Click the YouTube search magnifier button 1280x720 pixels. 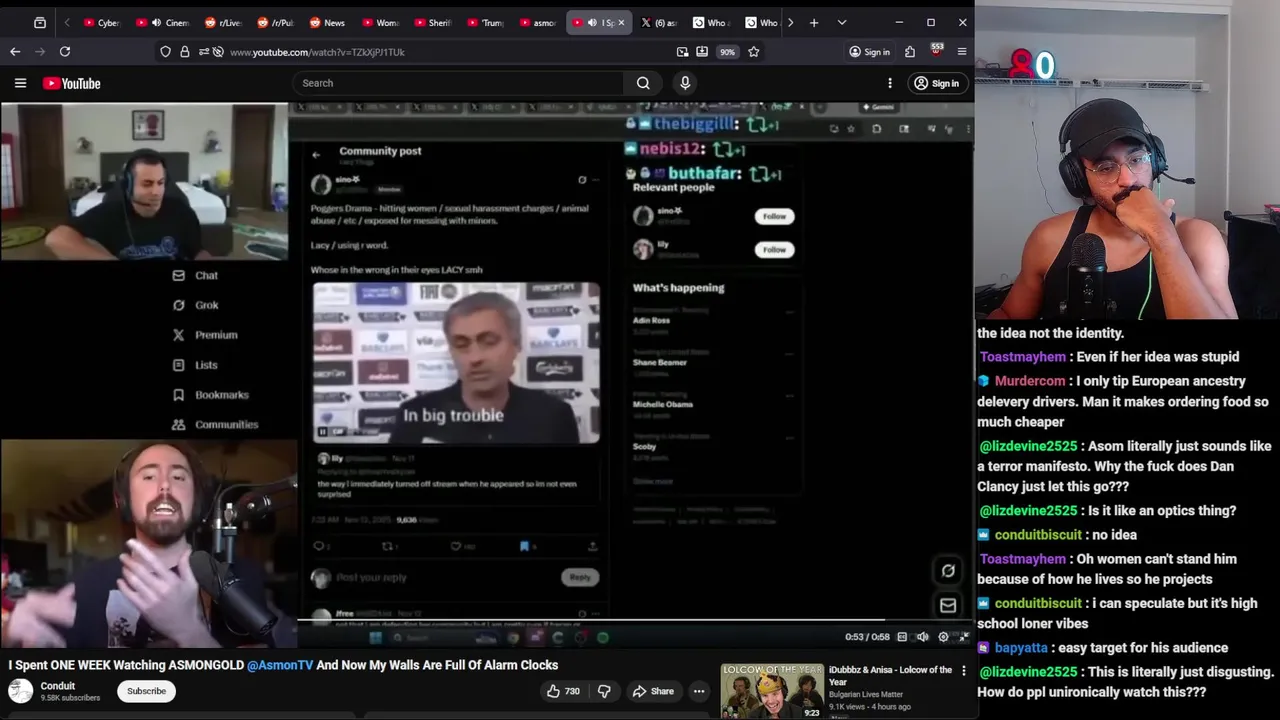coord(643,83)
